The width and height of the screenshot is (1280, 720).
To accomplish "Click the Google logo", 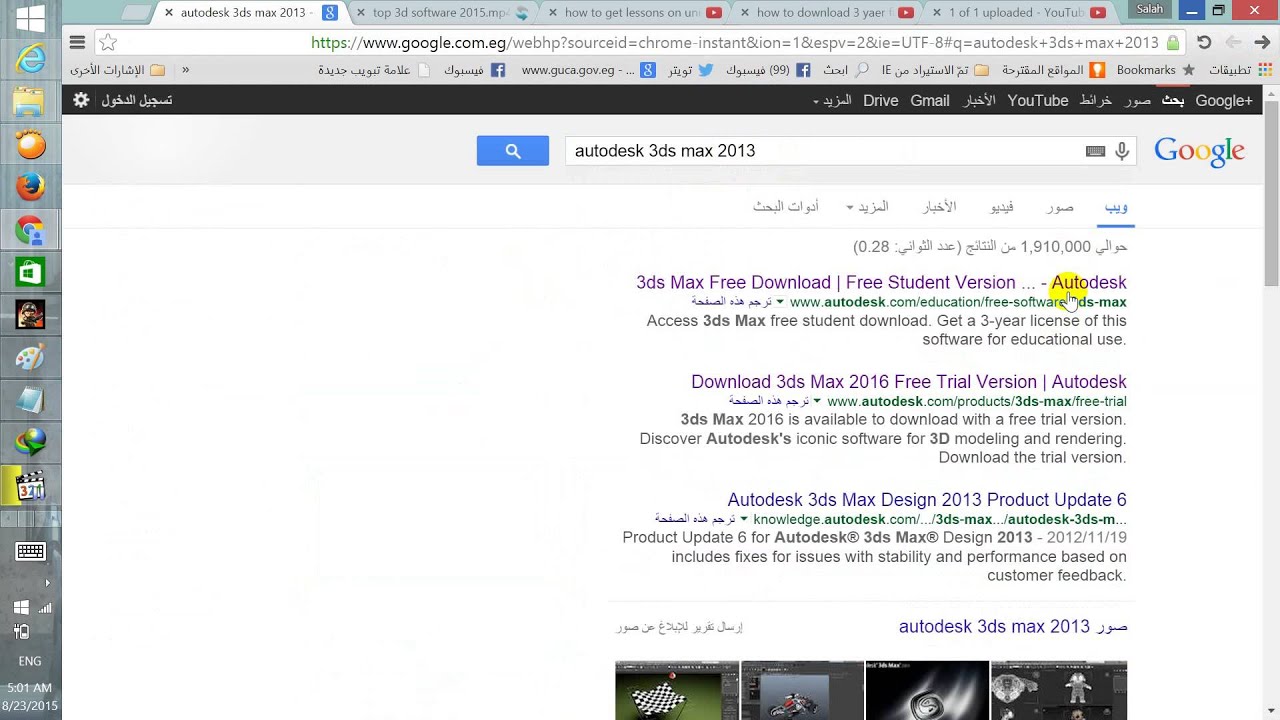I will [1199, 152].
